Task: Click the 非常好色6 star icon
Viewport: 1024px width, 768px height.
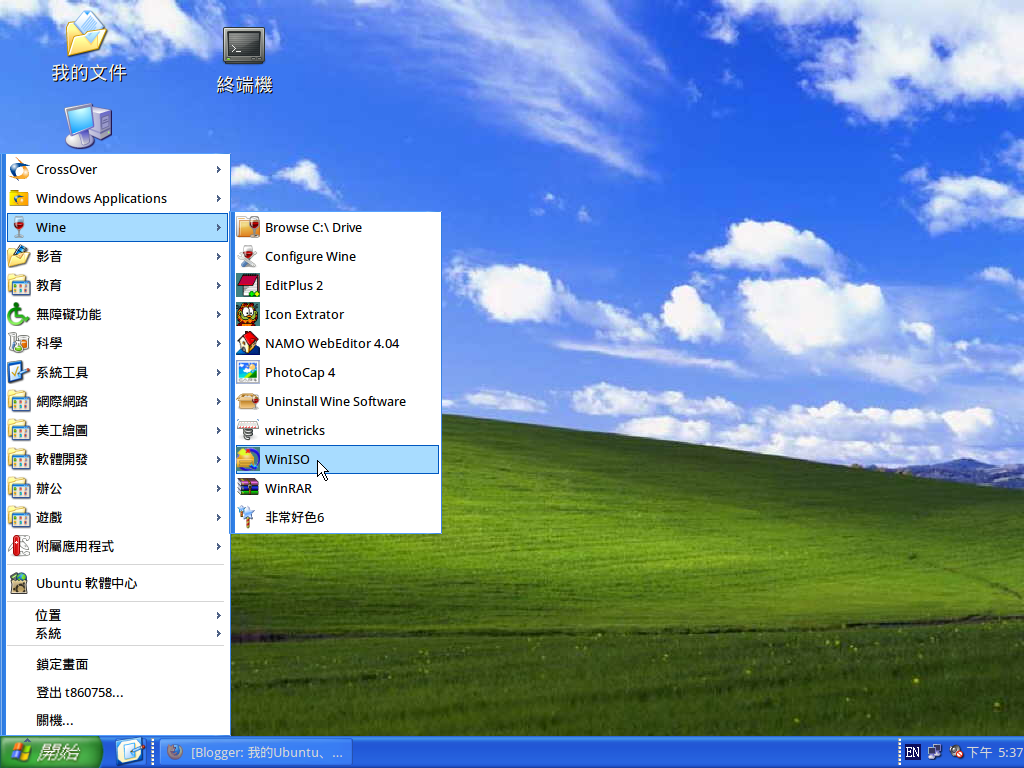Action: [247, 517]
